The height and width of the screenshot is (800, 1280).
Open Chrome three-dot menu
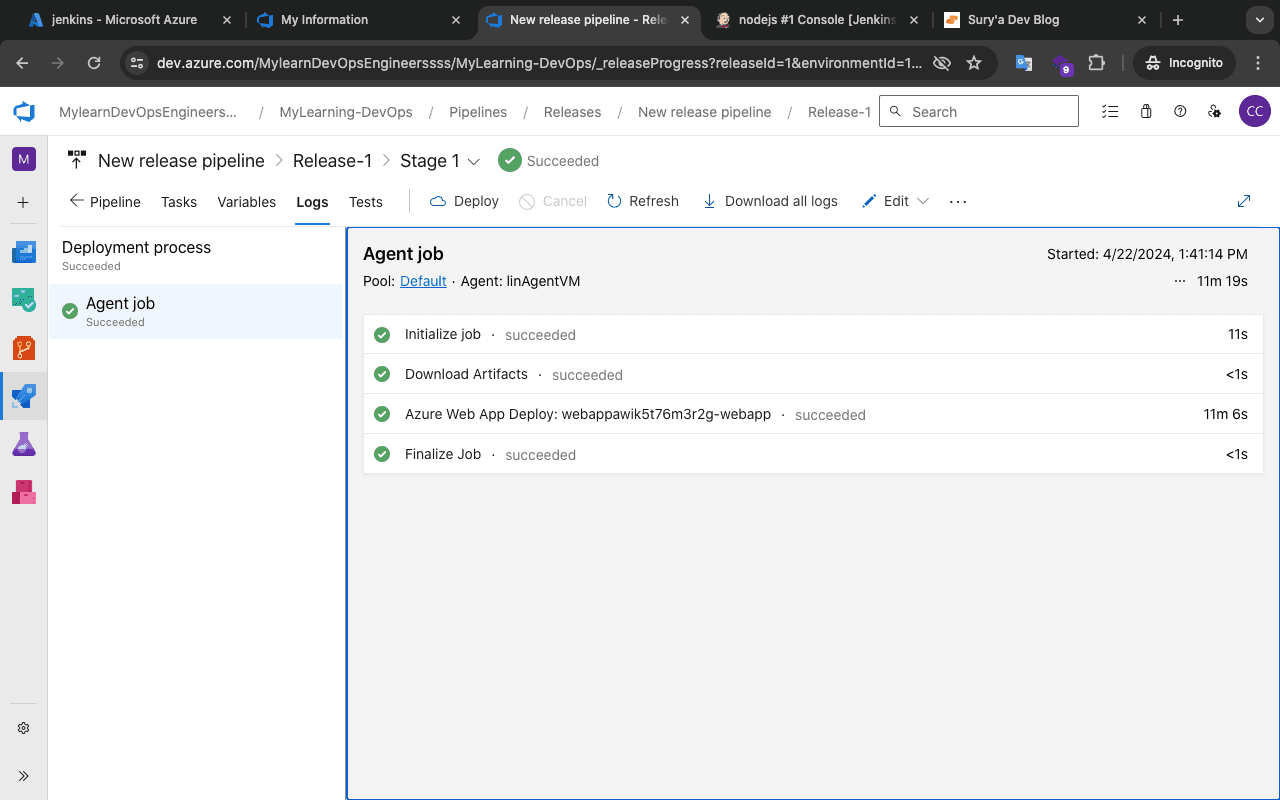tap(1257, 63)
